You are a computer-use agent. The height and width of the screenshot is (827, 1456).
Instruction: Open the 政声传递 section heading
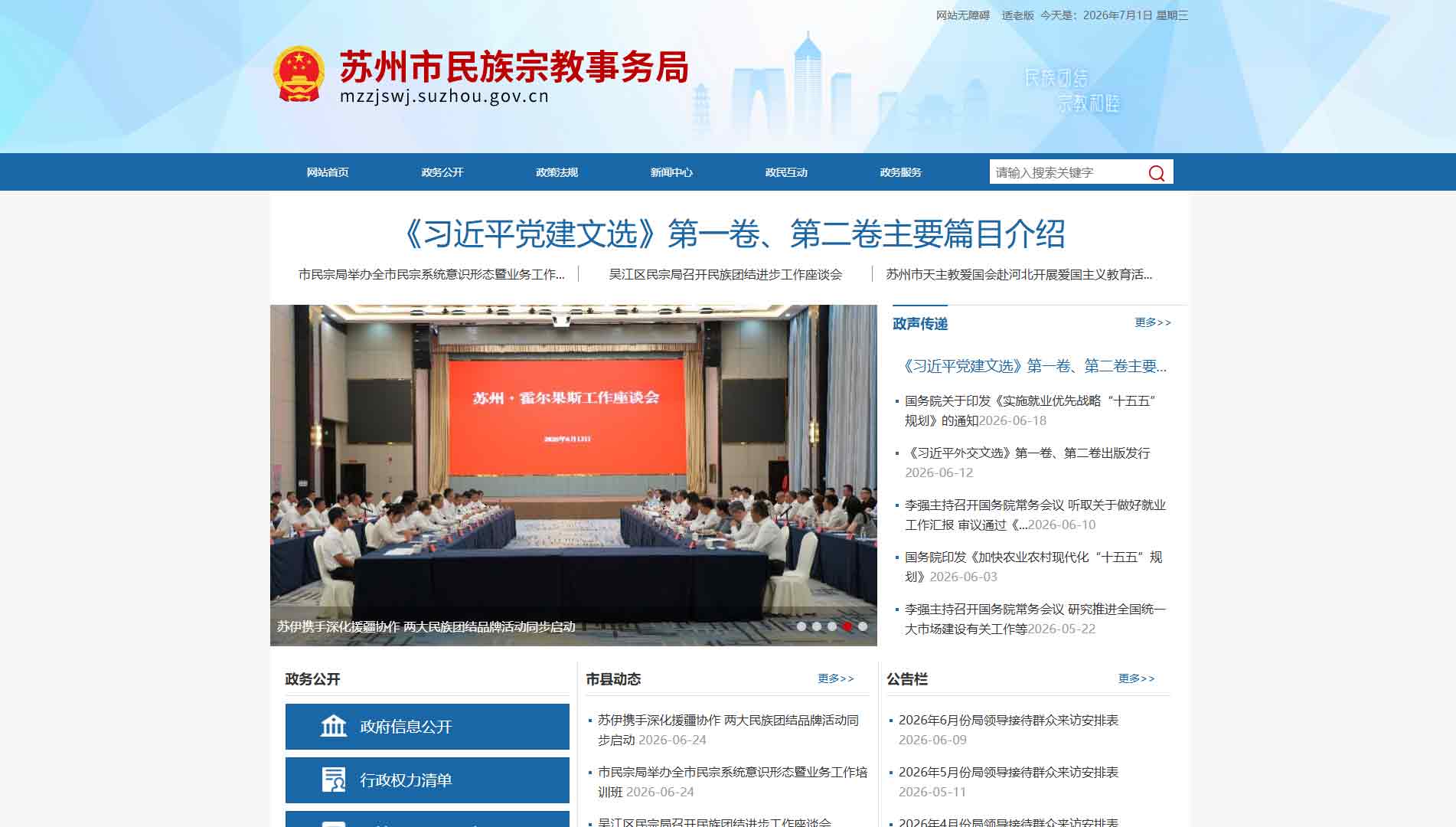920,324
